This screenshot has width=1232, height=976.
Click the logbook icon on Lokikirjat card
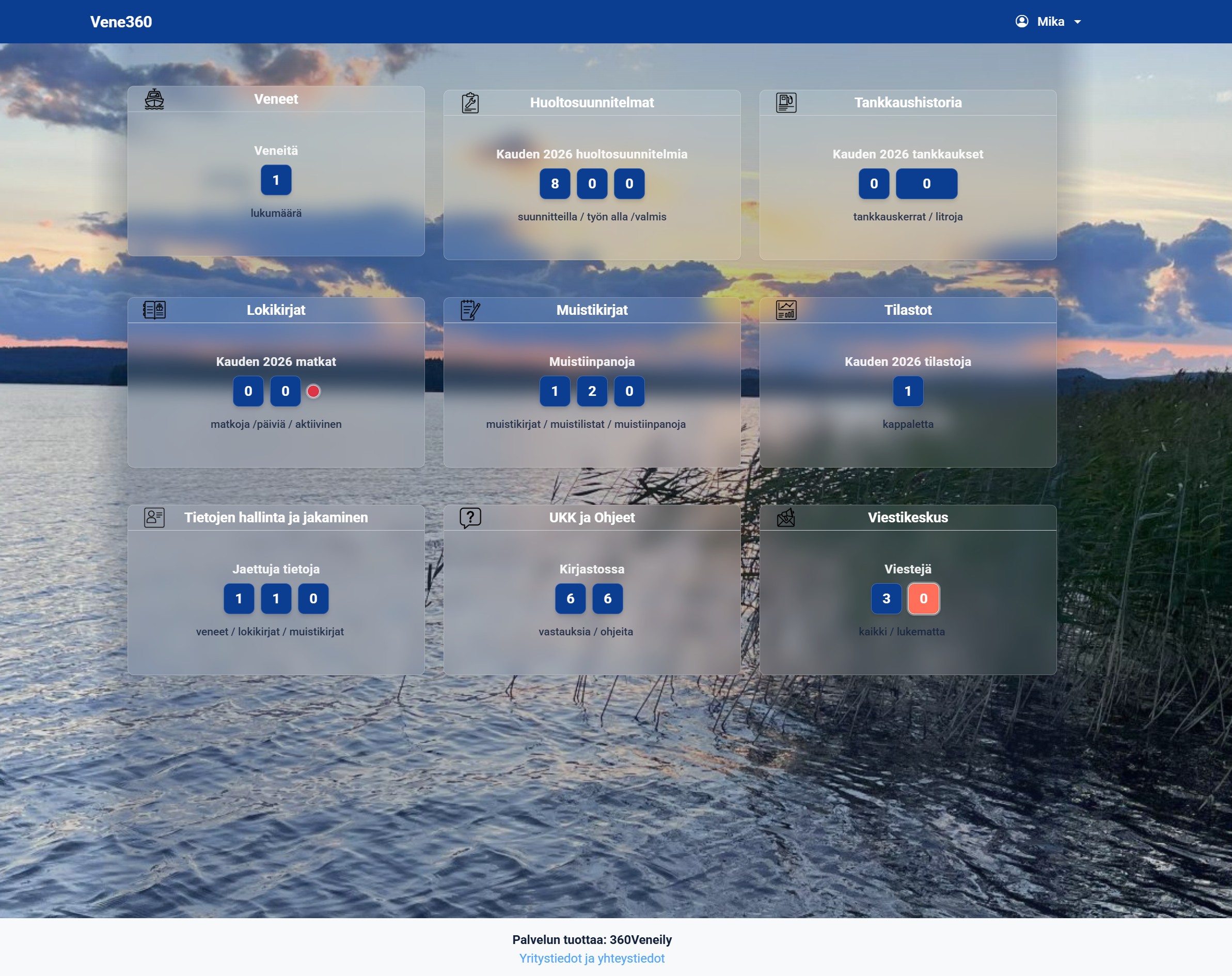154,310
